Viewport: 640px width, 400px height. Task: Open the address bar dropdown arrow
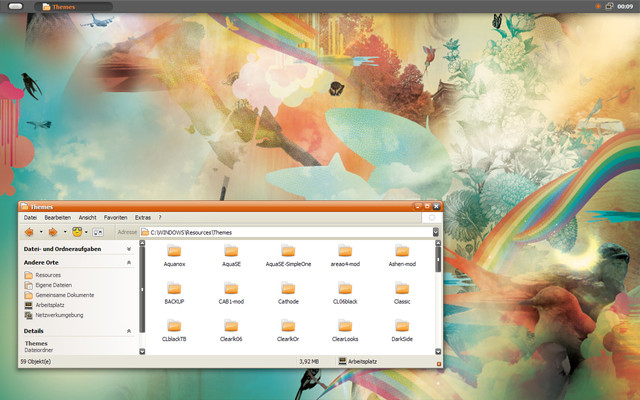(436, 232)
